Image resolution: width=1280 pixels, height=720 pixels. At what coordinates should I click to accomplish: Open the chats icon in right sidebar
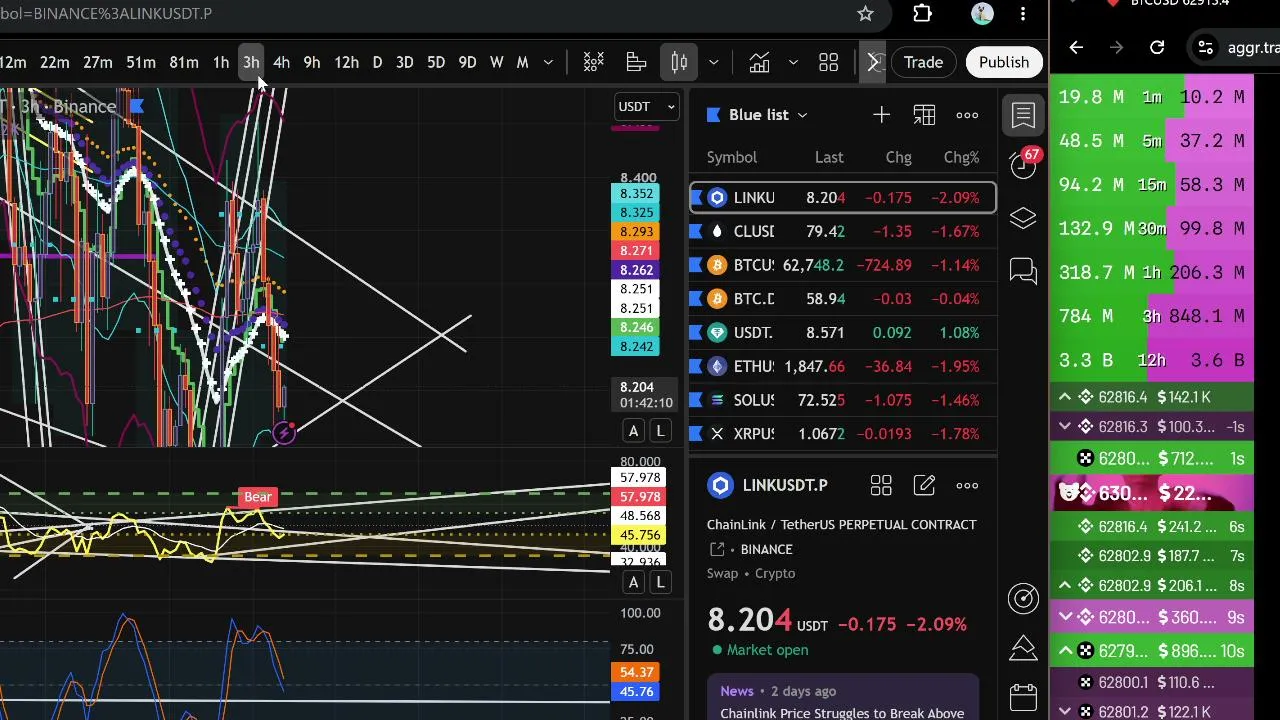click(1023, 271)
